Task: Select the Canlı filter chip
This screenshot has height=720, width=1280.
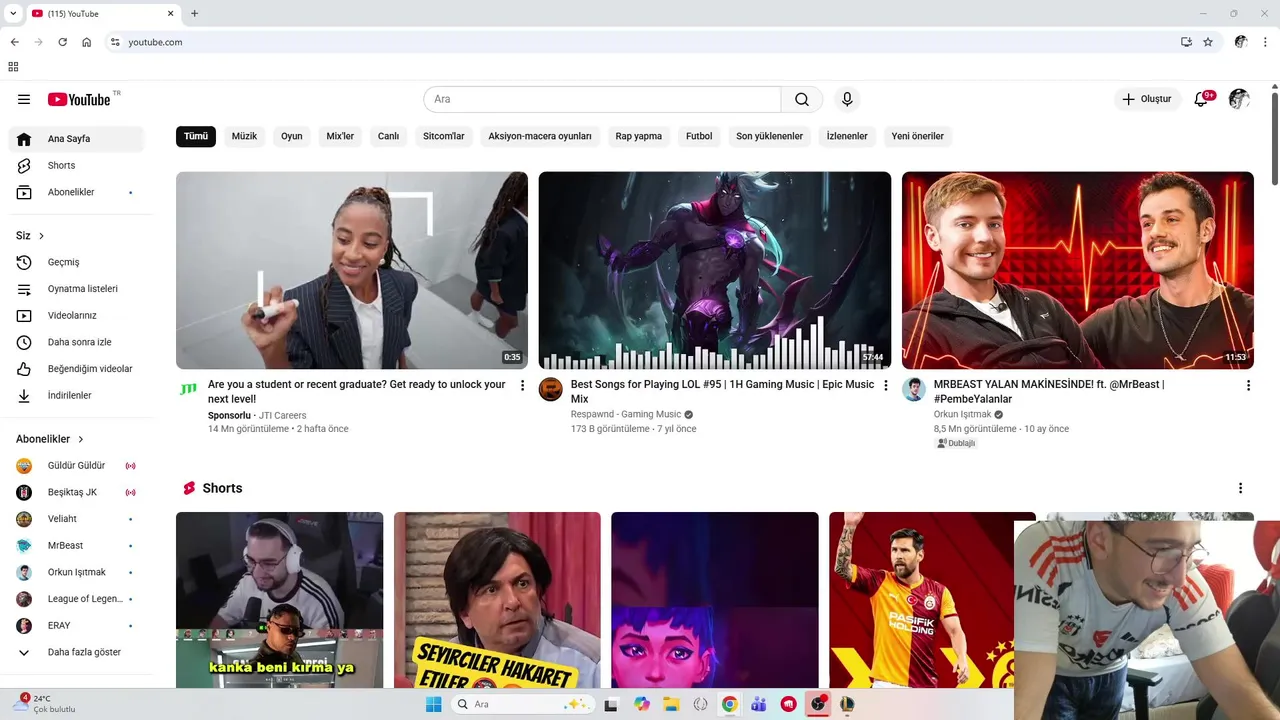Action: tap(389, 136)
